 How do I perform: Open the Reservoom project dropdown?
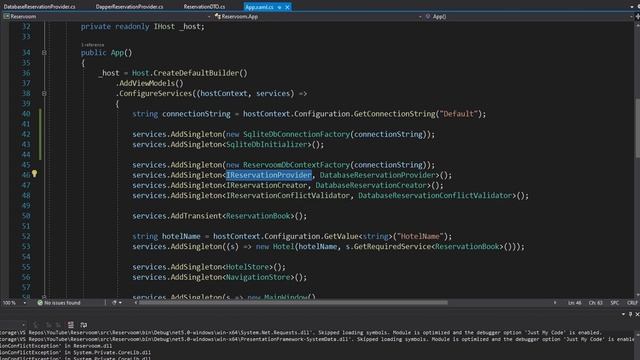[x=107, y=17]
